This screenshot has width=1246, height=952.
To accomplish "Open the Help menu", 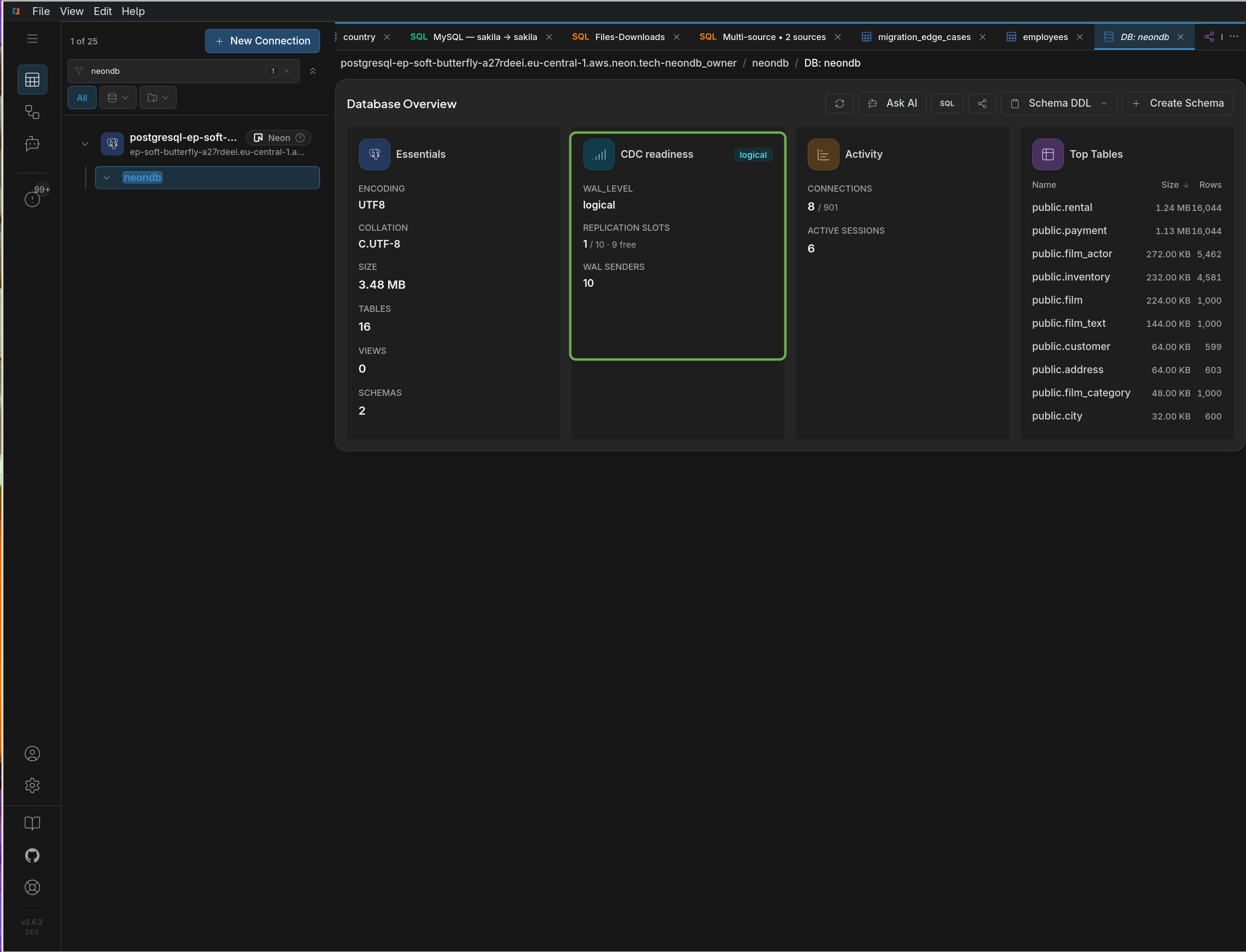I will click(x=133, y=11).
